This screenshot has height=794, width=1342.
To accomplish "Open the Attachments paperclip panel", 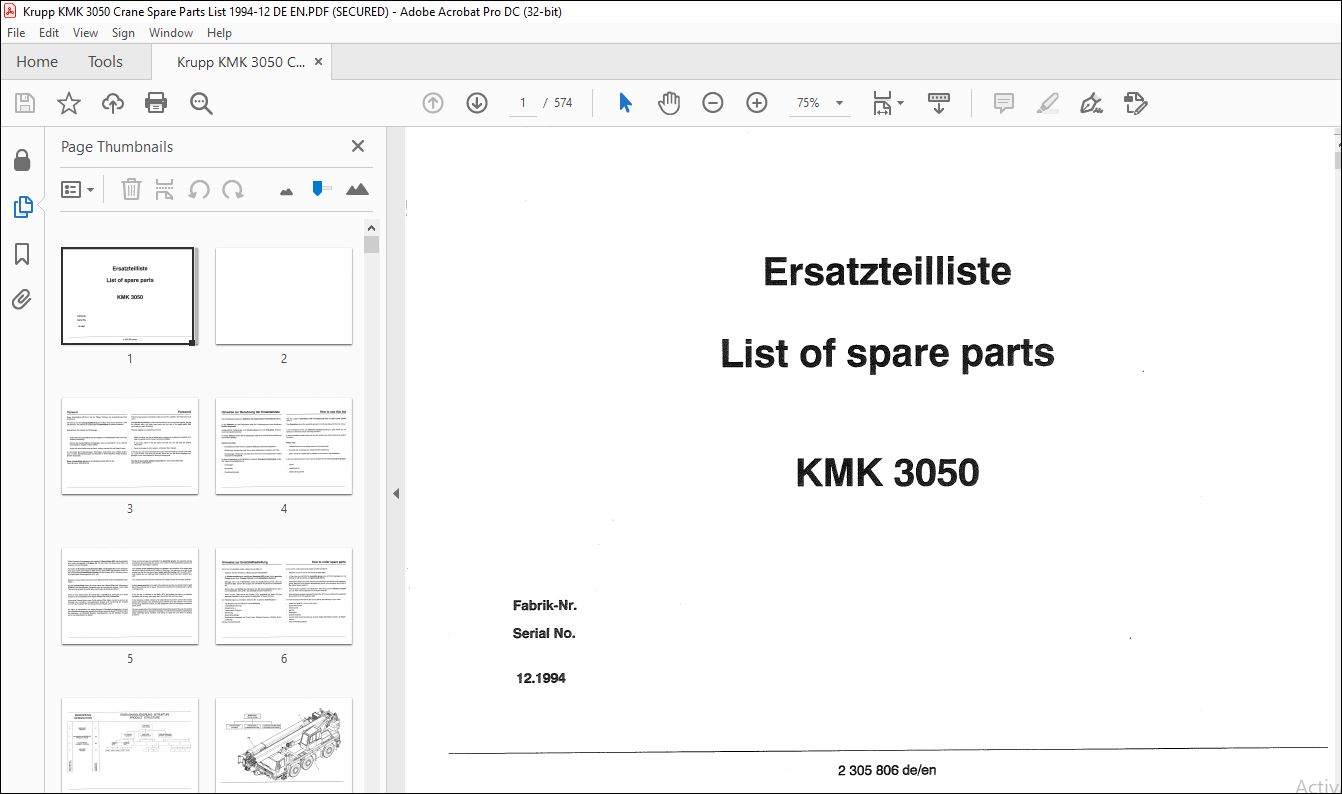I will 22,299.
